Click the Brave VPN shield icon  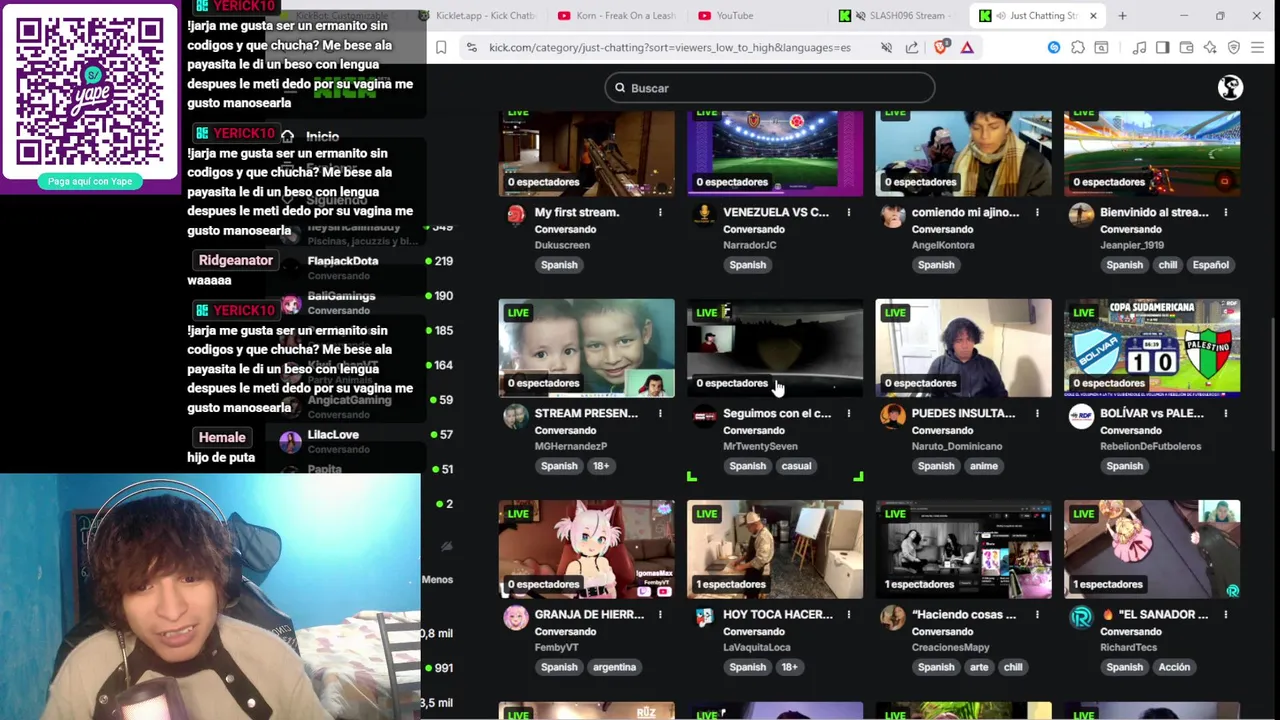tap(1234, 47)
